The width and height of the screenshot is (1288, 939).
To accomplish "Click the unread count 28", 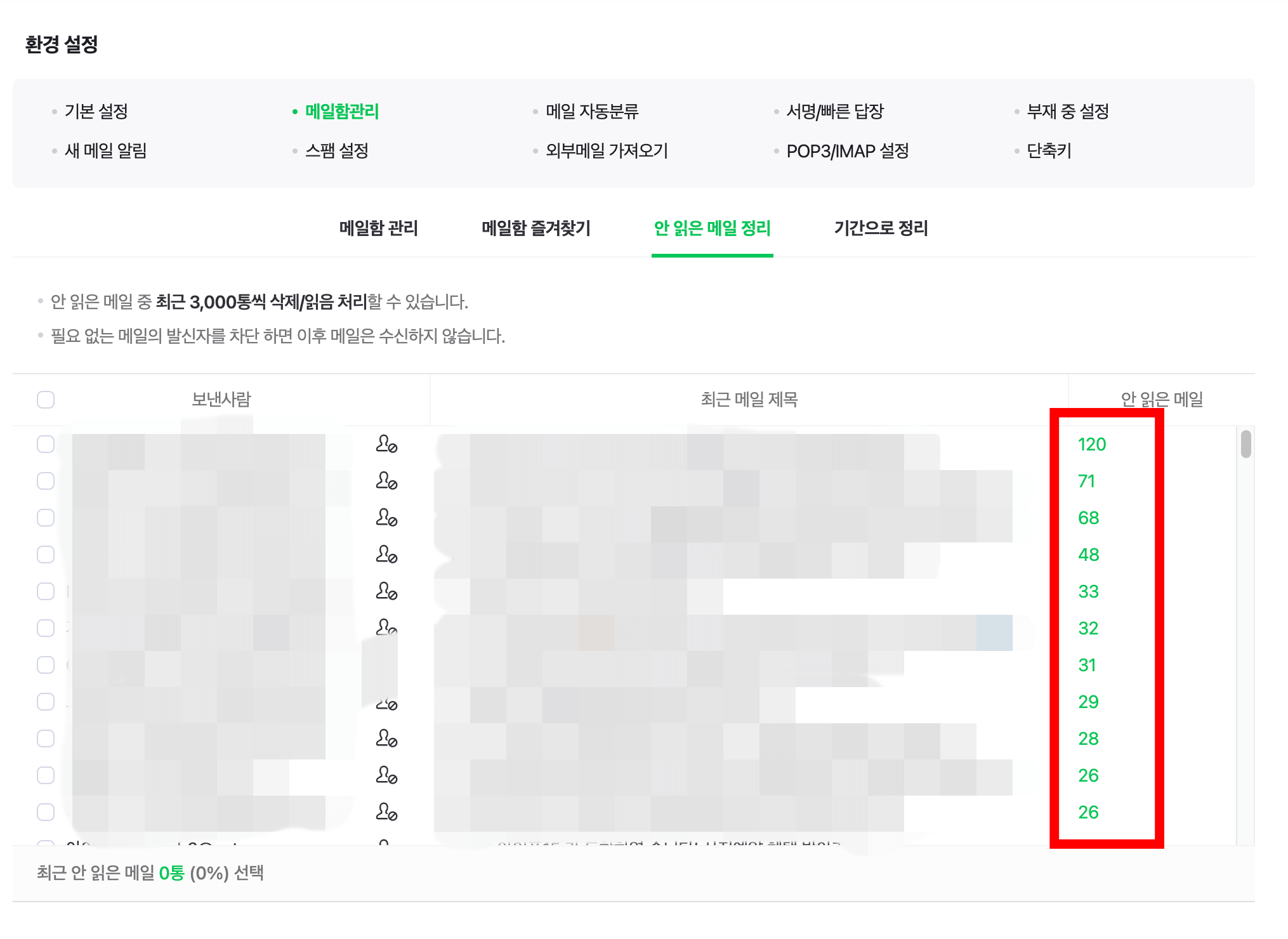I will (1089, 739).
